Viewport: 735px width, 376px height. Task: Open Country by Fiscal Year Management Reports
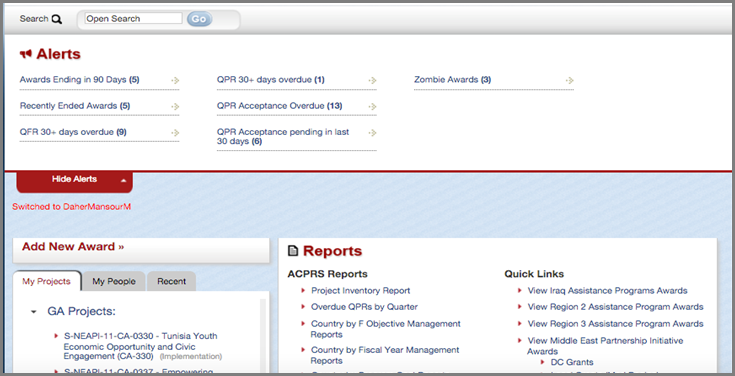coord(385,355)
